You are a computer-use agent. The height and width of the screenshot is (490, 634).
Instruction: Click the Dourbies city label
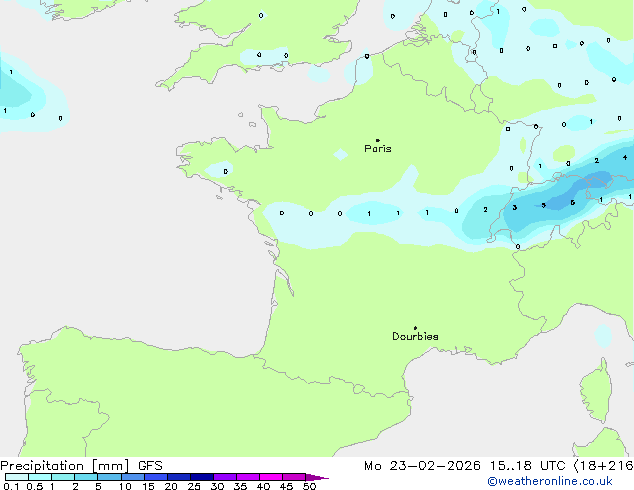tap(415, 336)
